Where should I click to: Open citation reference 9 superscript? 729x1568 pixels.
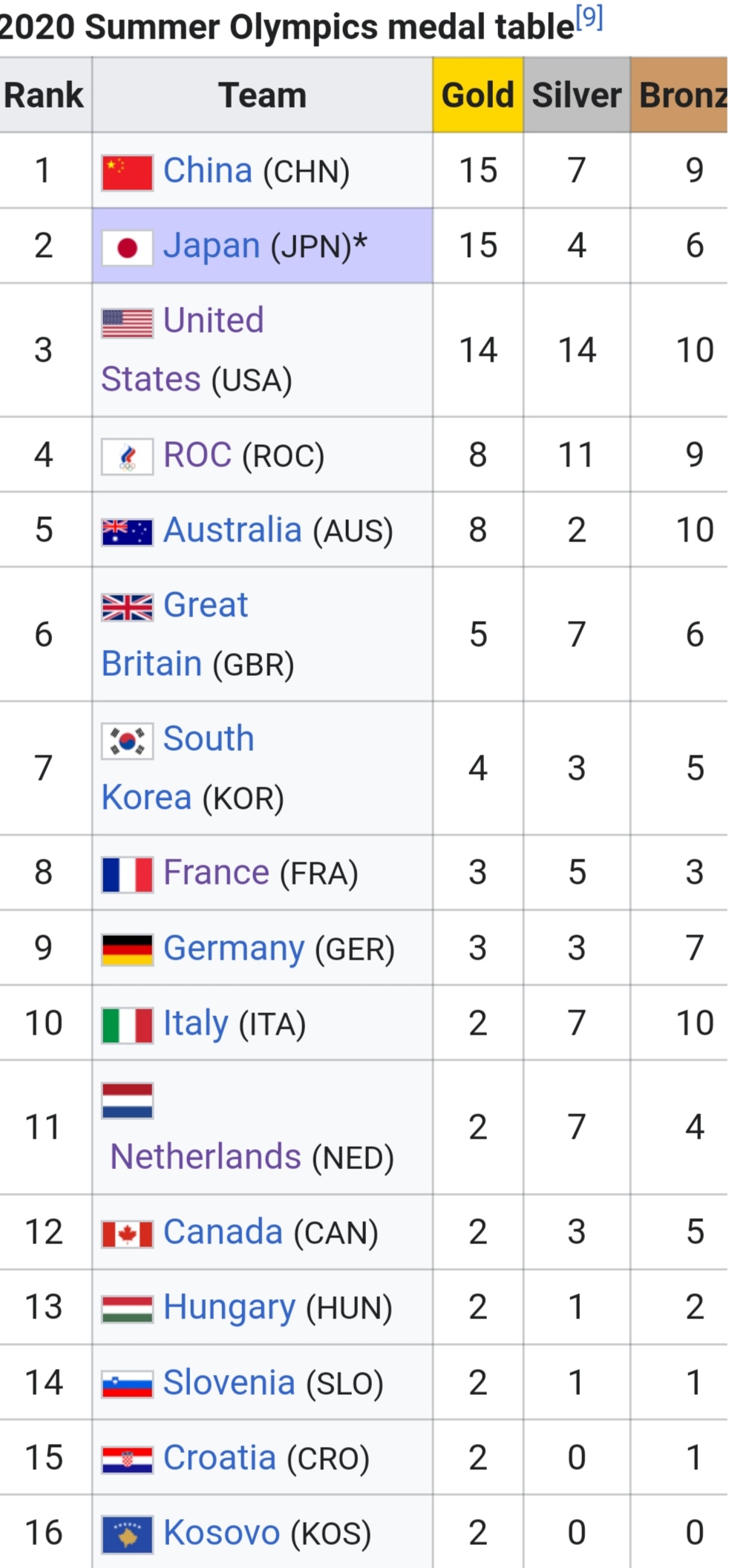pyautogui.click(x=589, y=16)
